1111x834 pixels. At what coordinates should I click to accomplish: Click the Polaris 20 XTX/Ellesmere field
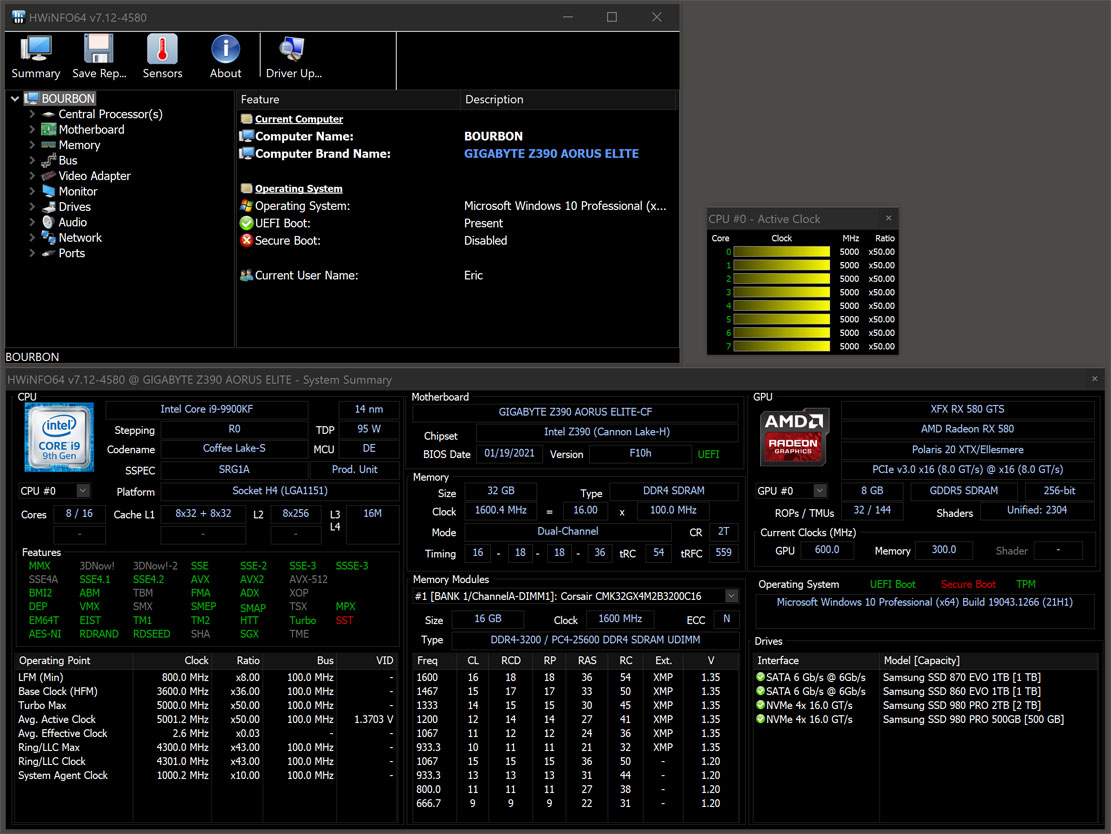[x=967, y=450]
